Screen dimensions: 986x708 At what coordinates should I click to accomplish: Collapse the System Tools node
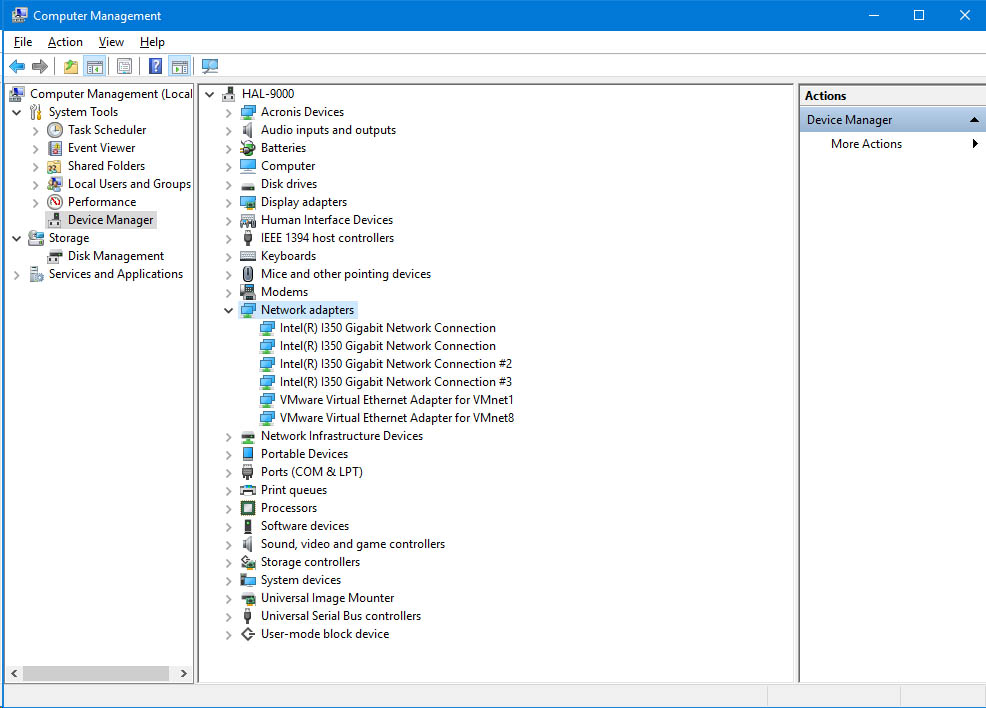(17, 112)
